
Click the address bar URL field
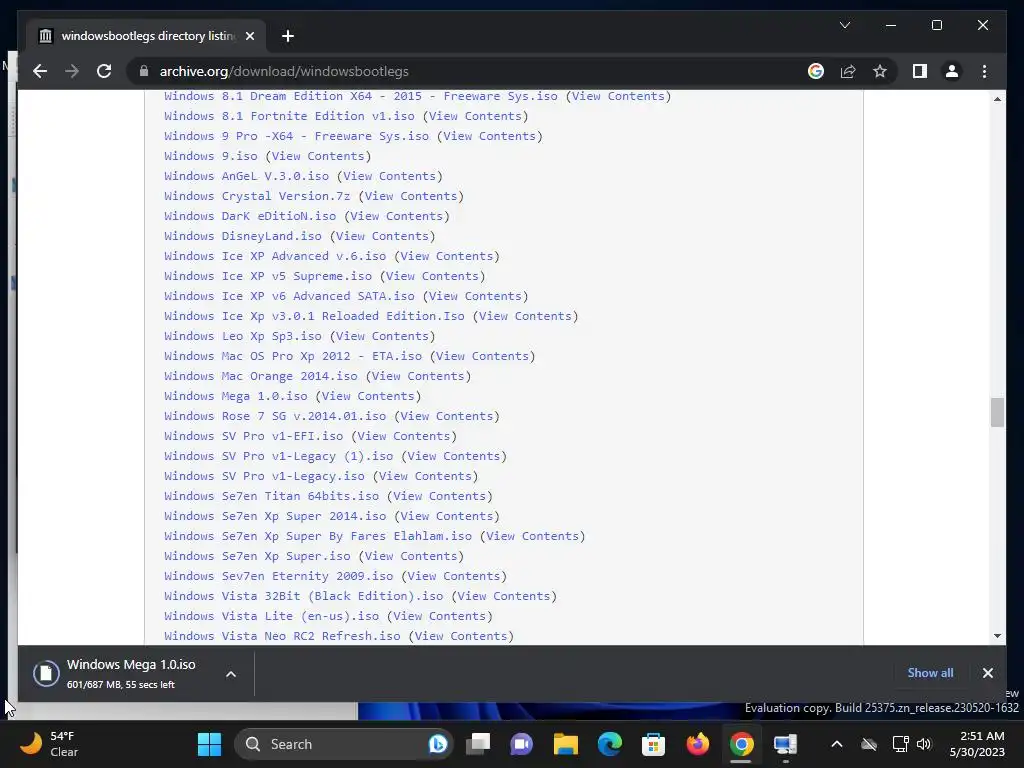point(470,71)
